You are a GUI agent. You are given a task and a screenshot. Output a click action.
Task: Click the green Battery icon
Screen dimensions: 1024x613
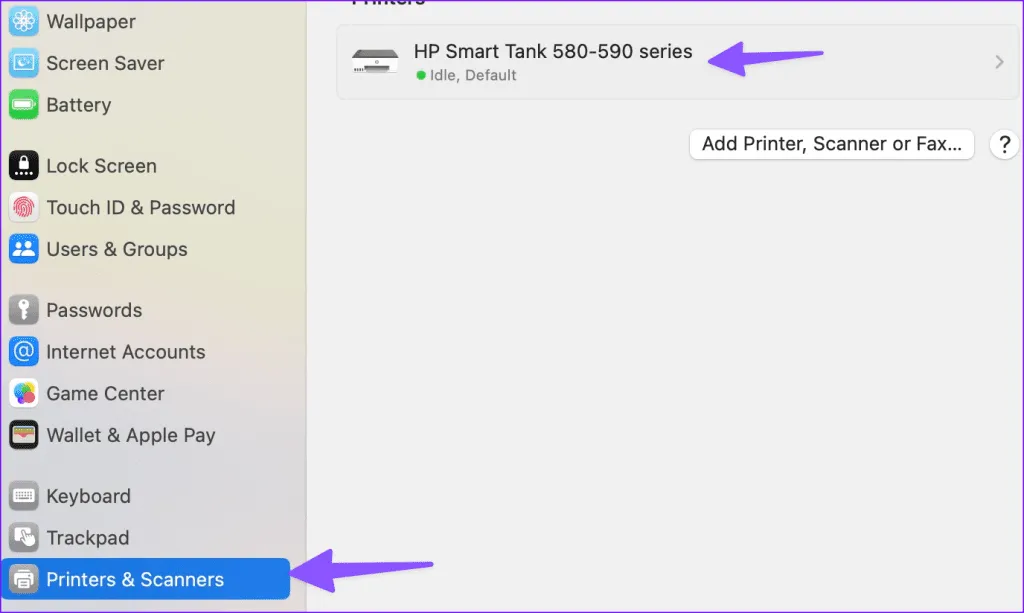24,105
